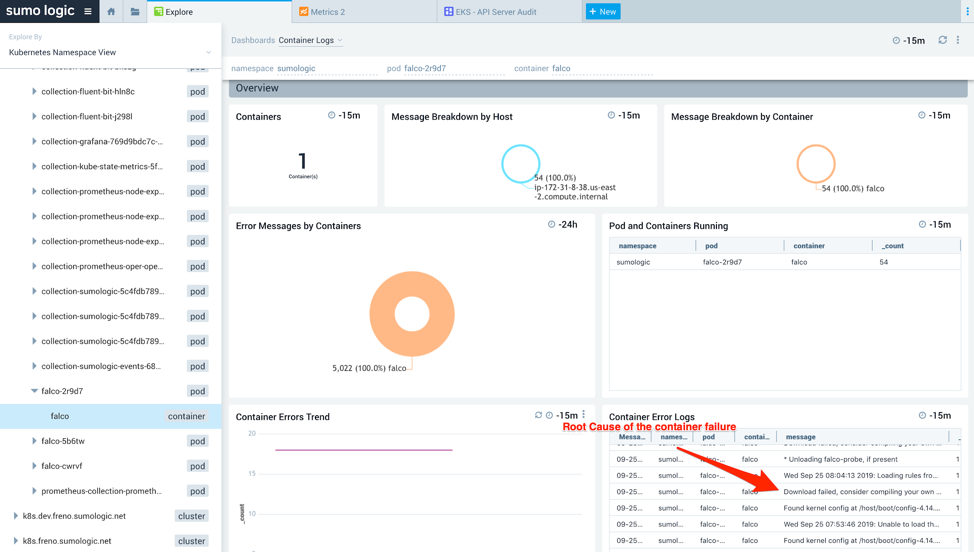The height and width of the screenshot is (552, 974).
Task: Select falco-cwrvf tree row
Action: click(x=111, y=466)
